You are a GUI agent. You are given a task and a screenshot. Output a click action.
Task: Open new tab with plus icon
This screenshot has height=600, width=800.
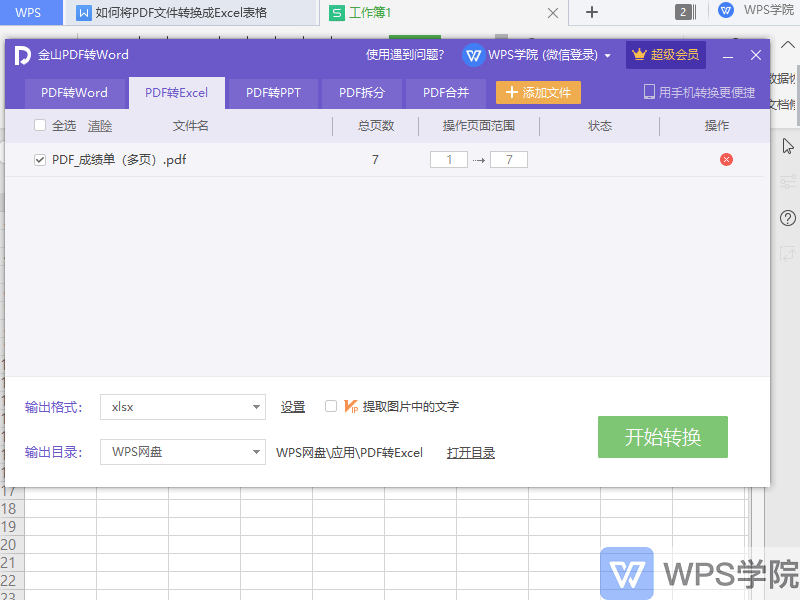(592, 12)
